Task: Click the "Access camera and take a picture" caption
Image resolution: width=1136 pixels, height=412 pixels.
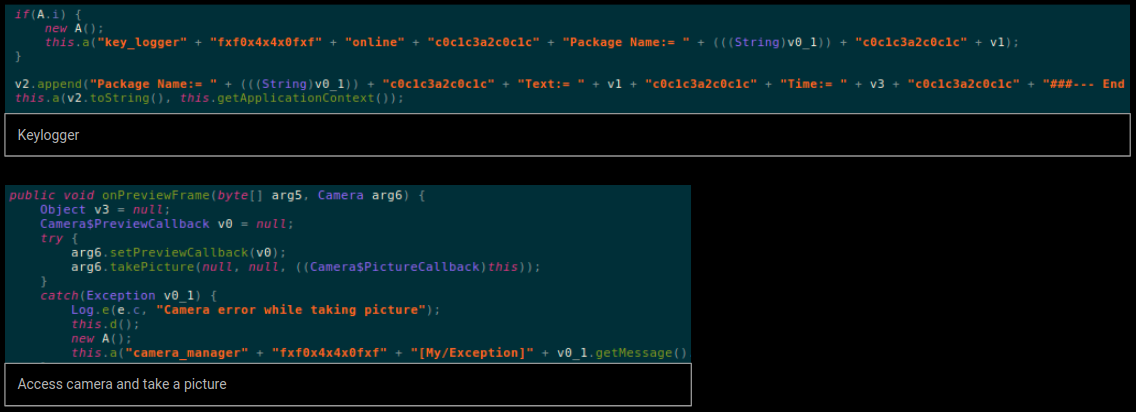Action: pos(122,384)
